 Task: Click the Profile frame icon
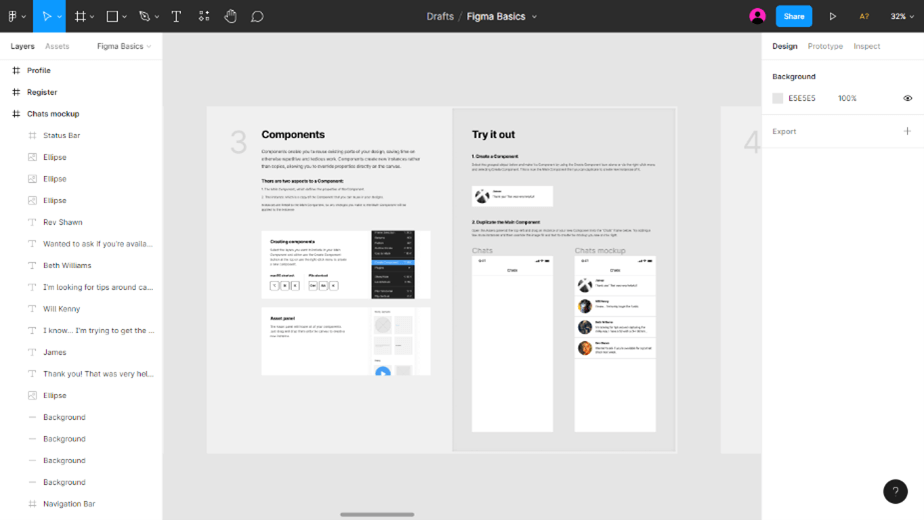(x=16, y=70)
